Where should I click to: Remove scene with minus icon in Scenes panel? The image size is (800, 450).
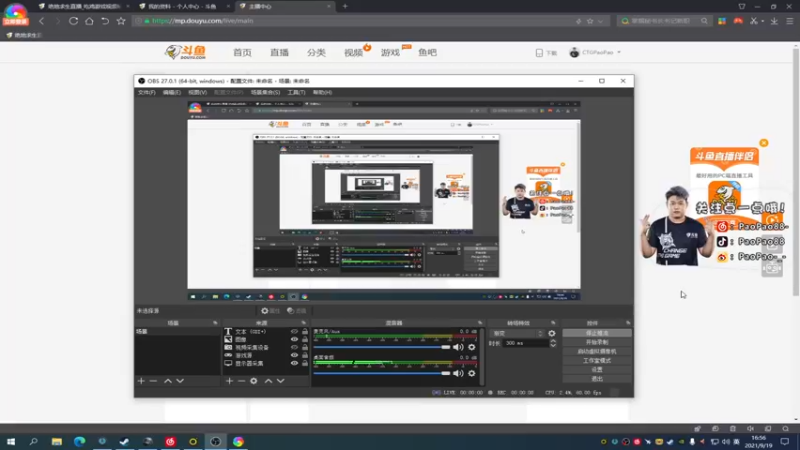pyautogui.click(x=153, y=381)
